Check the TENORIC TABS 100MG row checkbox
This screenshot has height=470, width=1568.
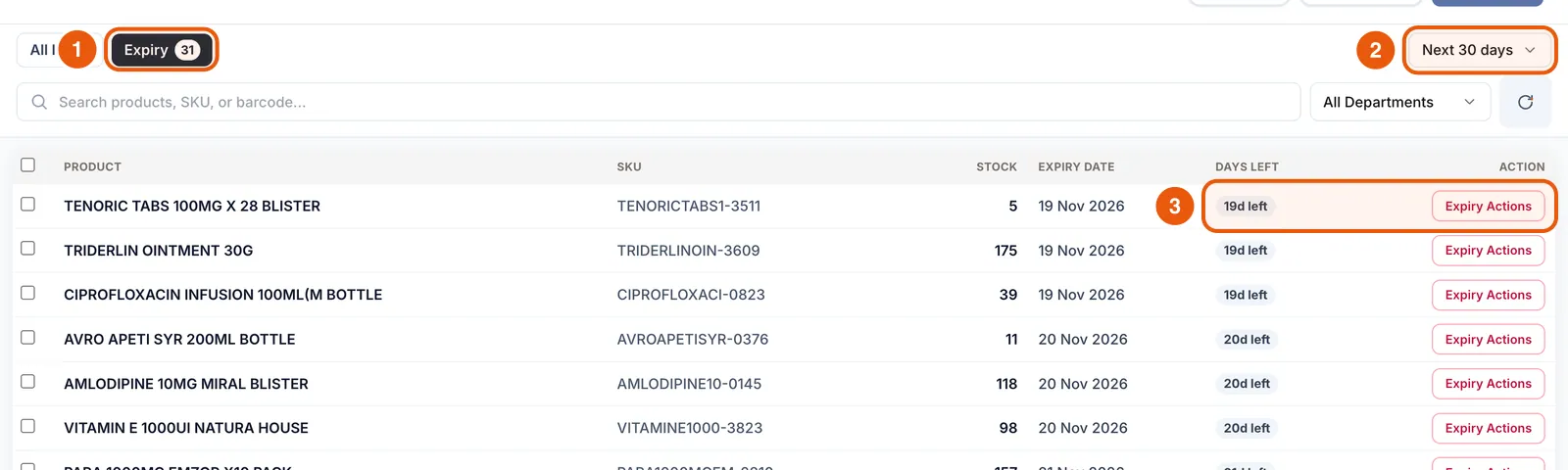(27, 204)
